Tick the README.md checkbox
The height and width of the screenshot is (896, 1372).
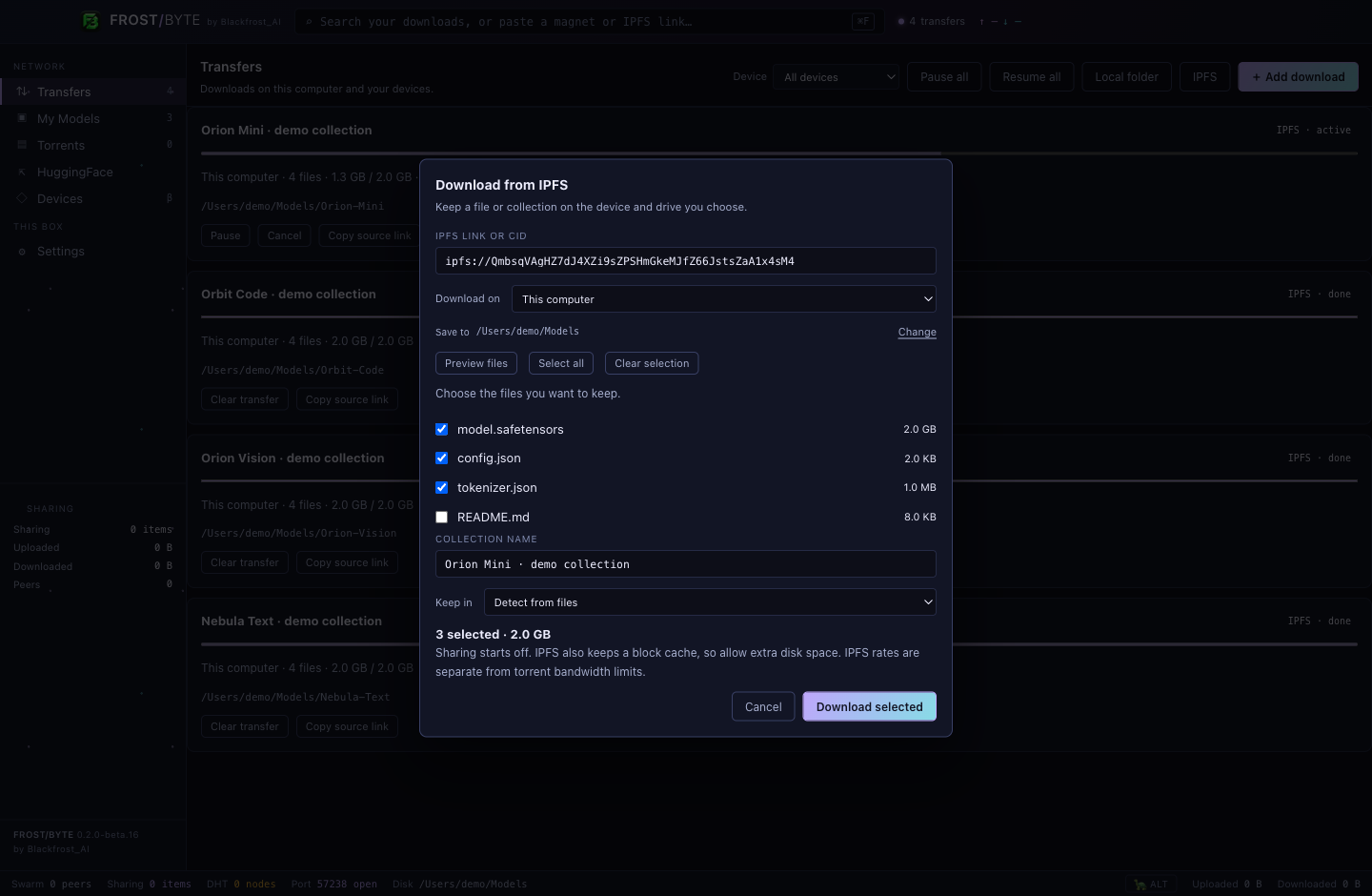(442, 517)
